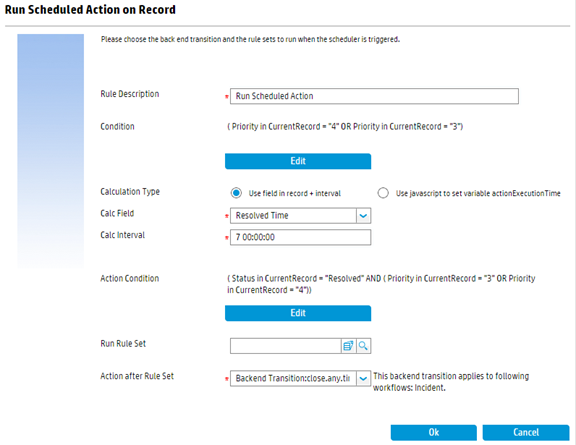Click the Backend Transition combo box text
This screenshot has width=576, height=445.
coord(293,378)
